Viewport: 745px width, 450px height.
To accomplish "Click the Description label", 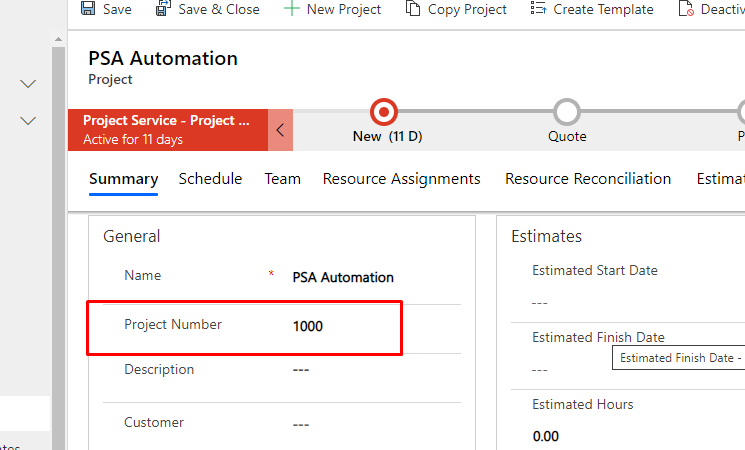I will tap(159, 370).
